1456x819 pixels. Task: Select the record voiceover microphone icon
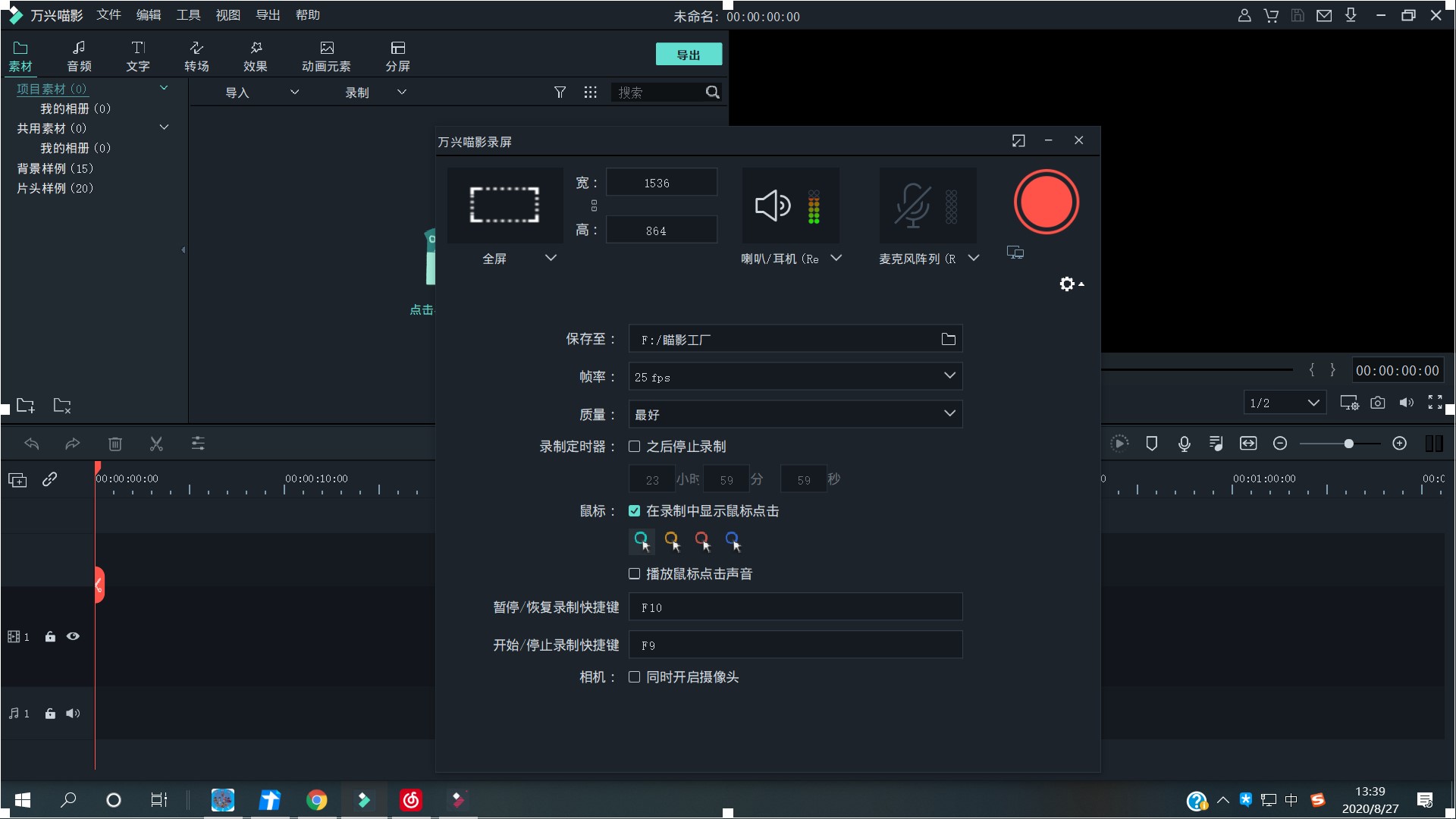(x=1184, y=444)
